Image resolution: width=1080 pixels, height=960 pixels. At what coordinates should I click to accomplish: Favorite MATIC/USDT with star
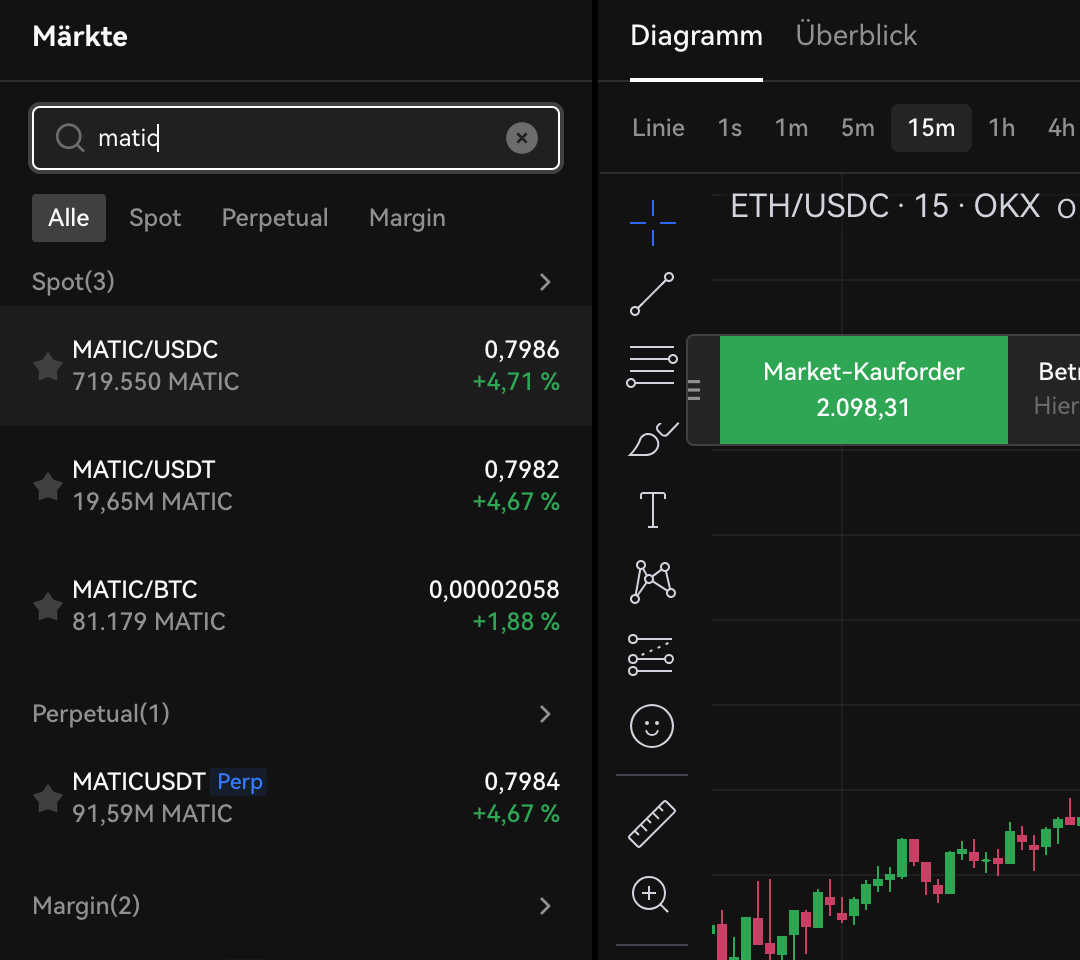tap(48, 486)
